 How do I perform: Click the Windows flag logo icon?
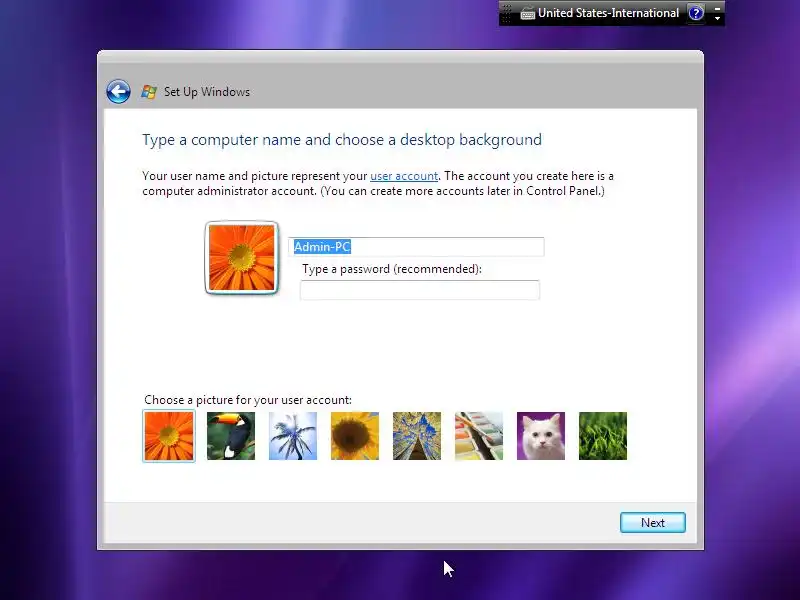tap(149, 92)
